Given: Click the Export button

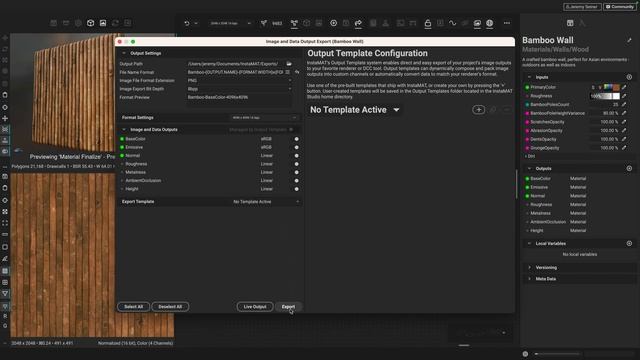Looking at the screenshot, I should [288, 307].
